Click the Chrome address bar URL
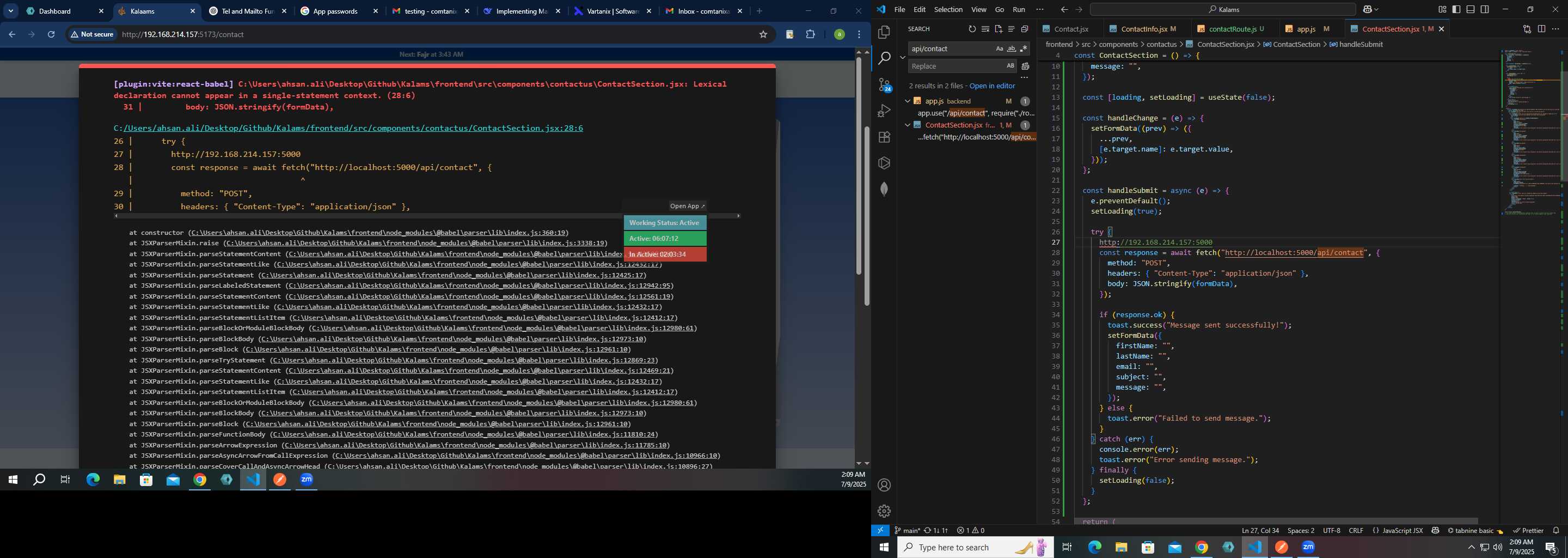Viewport: 1568px width, 558px height. pyautogui.click(x=182, y=35)
